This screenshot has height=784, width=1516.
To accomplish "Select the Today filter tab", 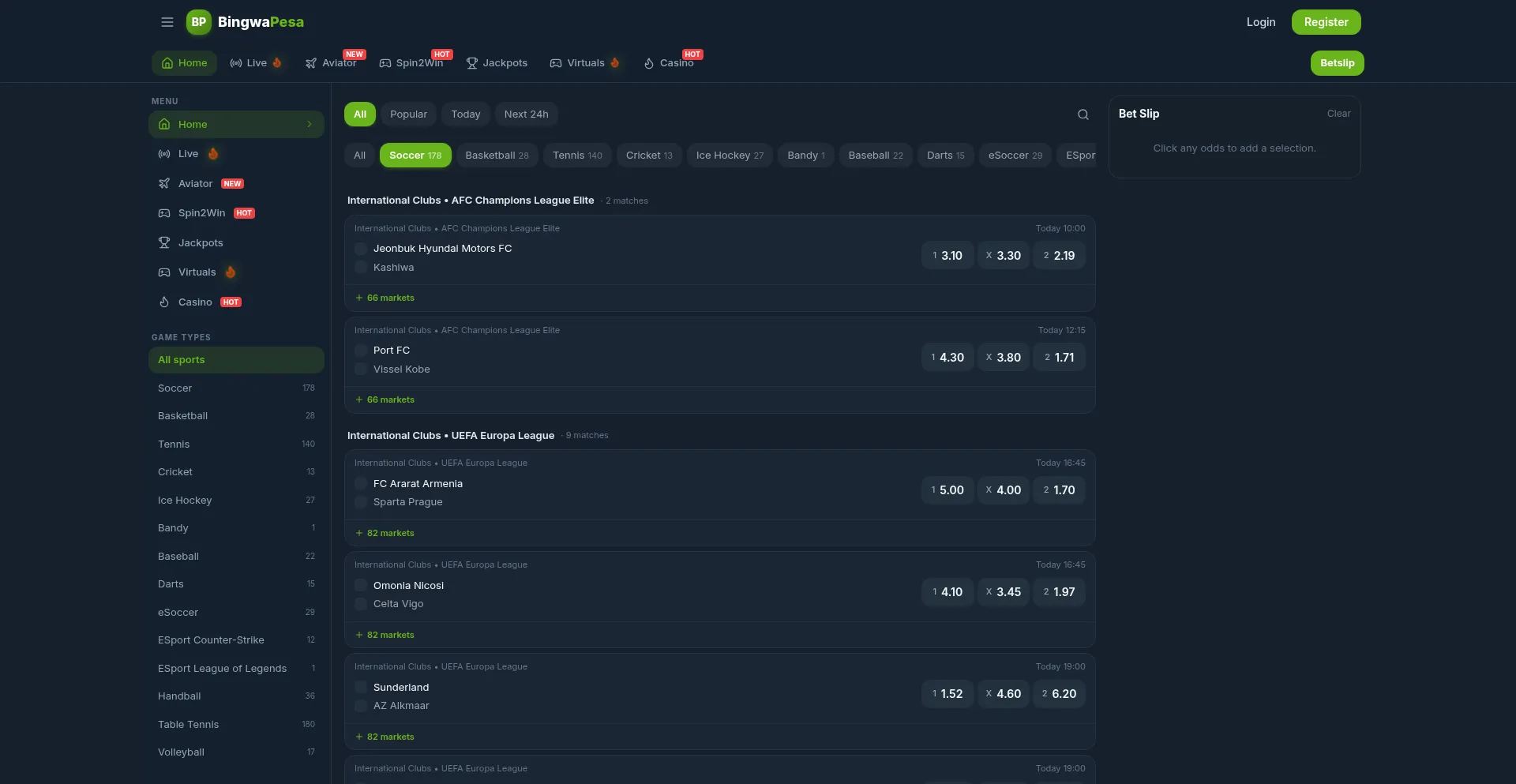I will click(x=466, y=114).
